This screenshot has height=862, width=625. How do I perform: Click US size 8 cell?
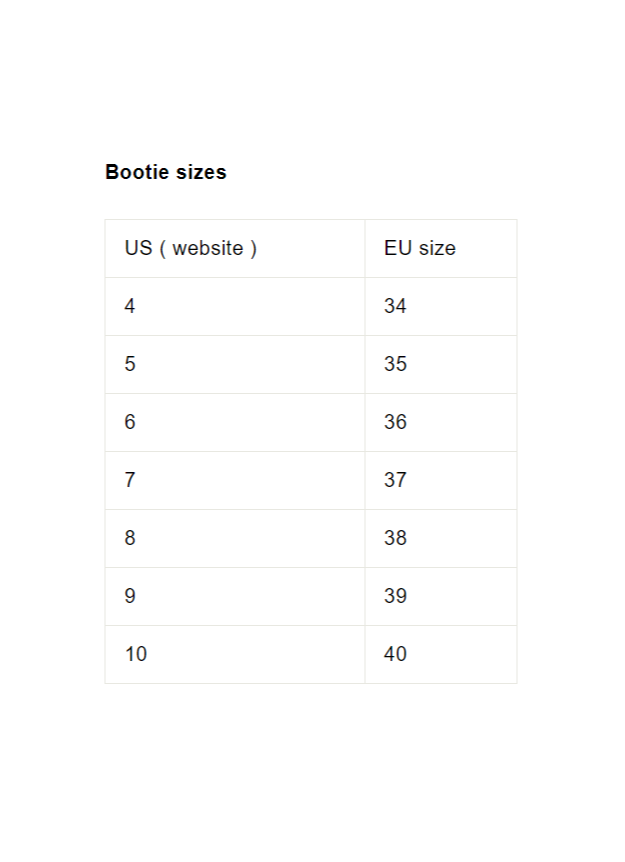pos(235,539)
